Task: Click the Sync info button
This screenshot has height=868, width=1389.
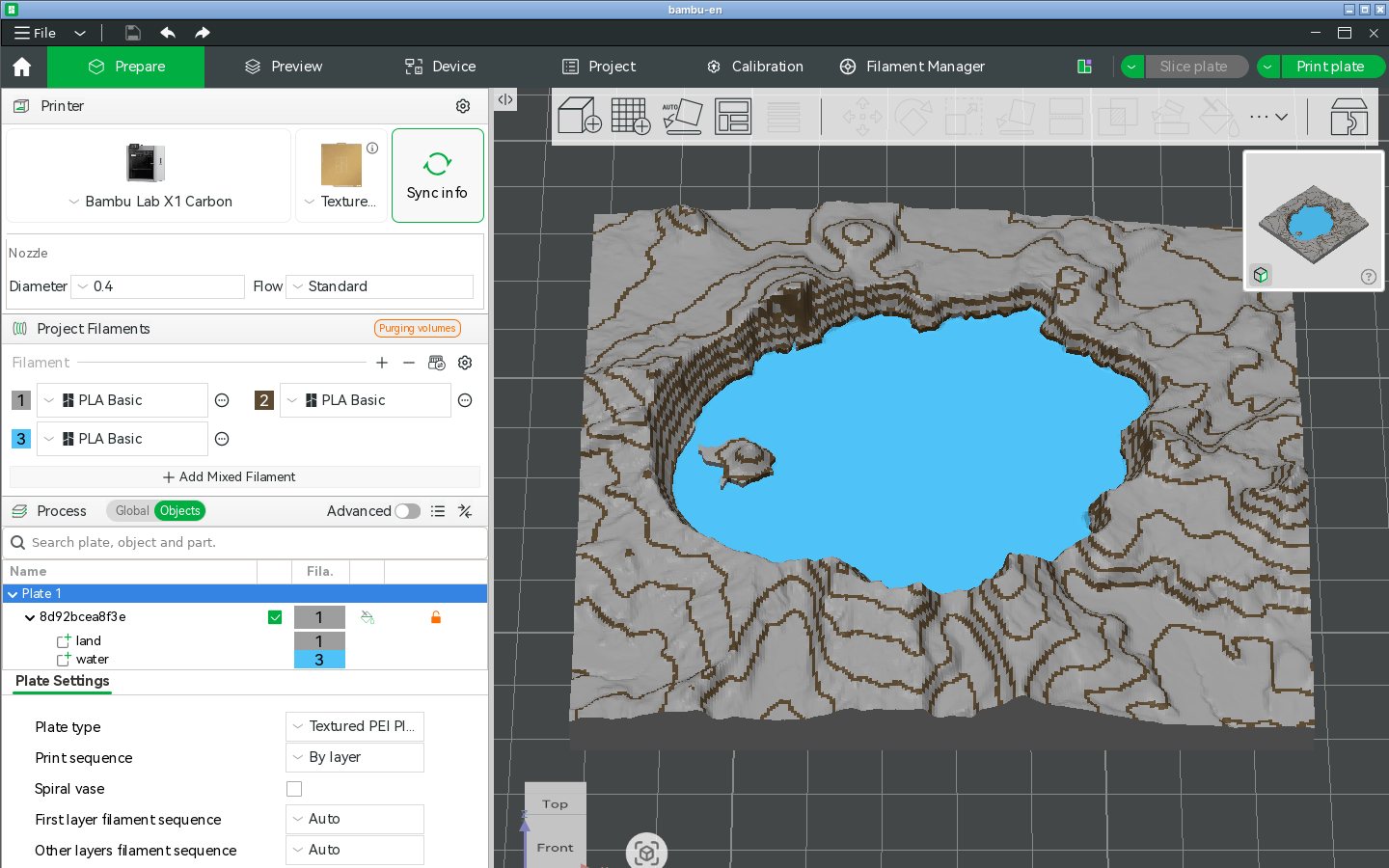Action: (x=438, y=176)
